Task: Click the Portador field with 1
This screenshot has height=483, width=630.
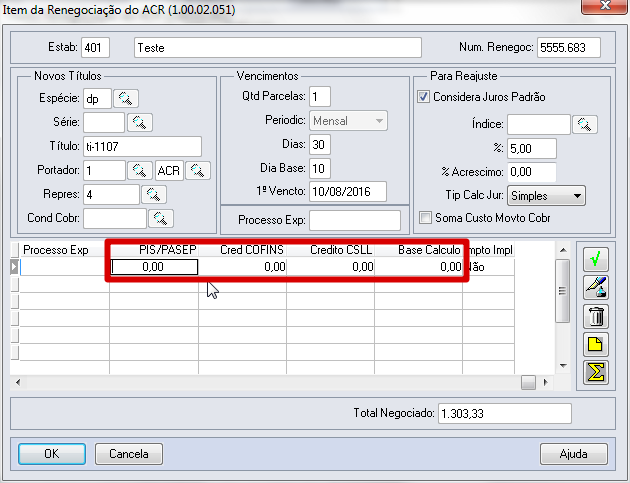Action: pyautogui.click(x=104, y=171)
